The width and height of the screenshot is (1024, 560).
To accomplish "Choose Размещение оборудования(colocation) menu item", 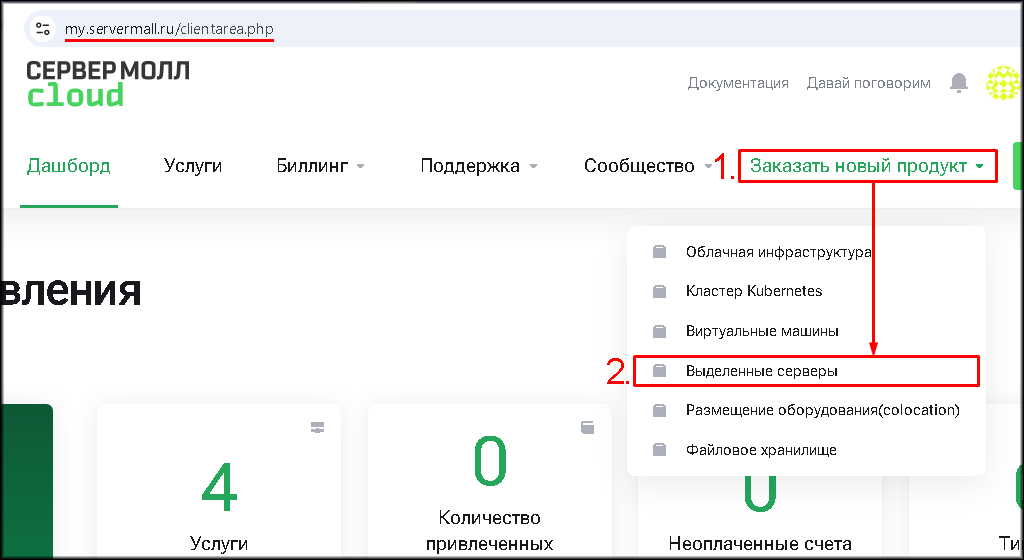I will (821, 410).
